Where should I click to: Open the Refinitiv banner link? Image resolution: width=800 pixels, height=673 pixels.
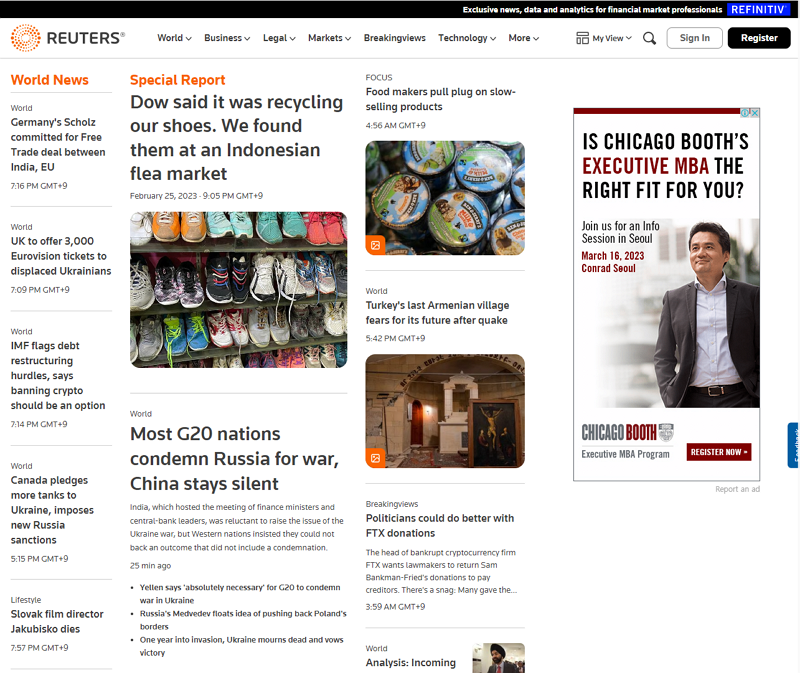tap(758, 9)
